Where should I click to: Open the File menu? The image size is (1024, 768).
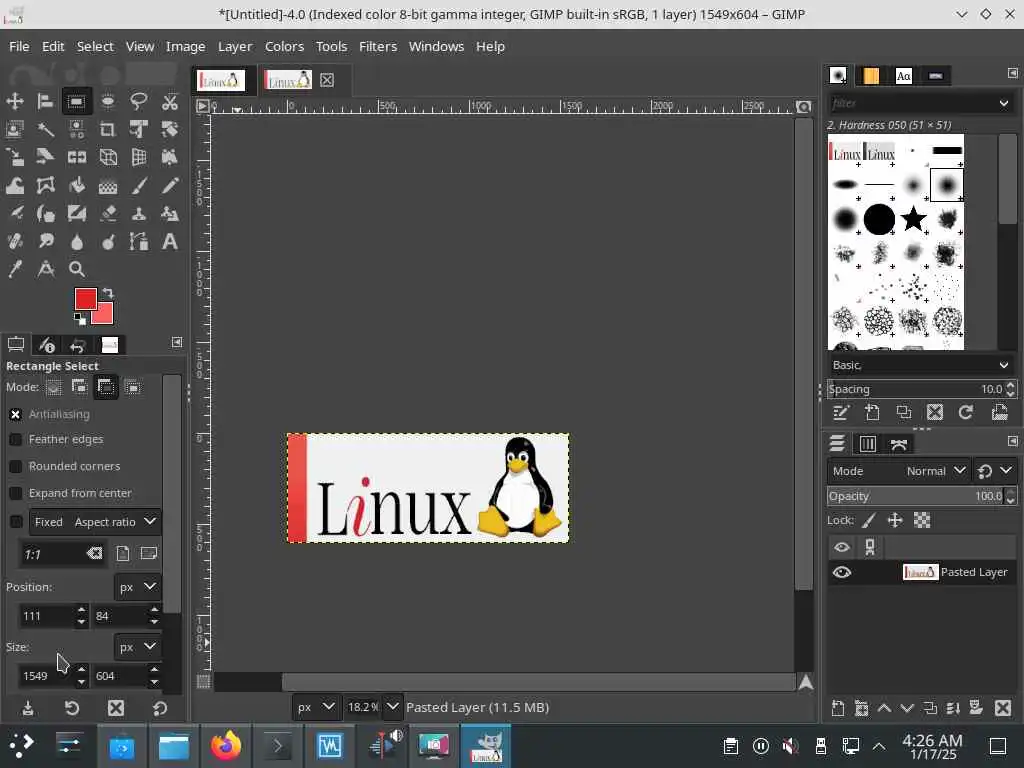coord(19,46)
